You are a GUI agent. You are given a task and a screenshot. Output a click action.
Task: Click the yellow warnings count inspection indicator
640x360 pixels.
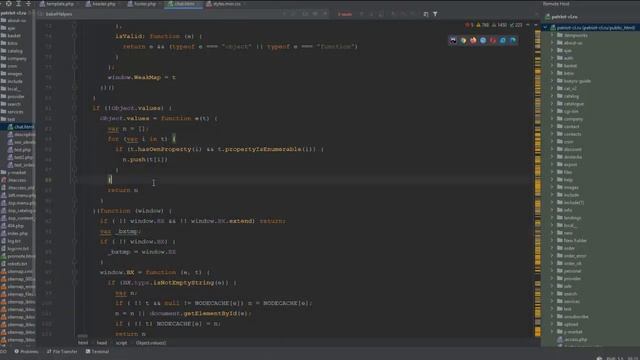coord(482,25)
